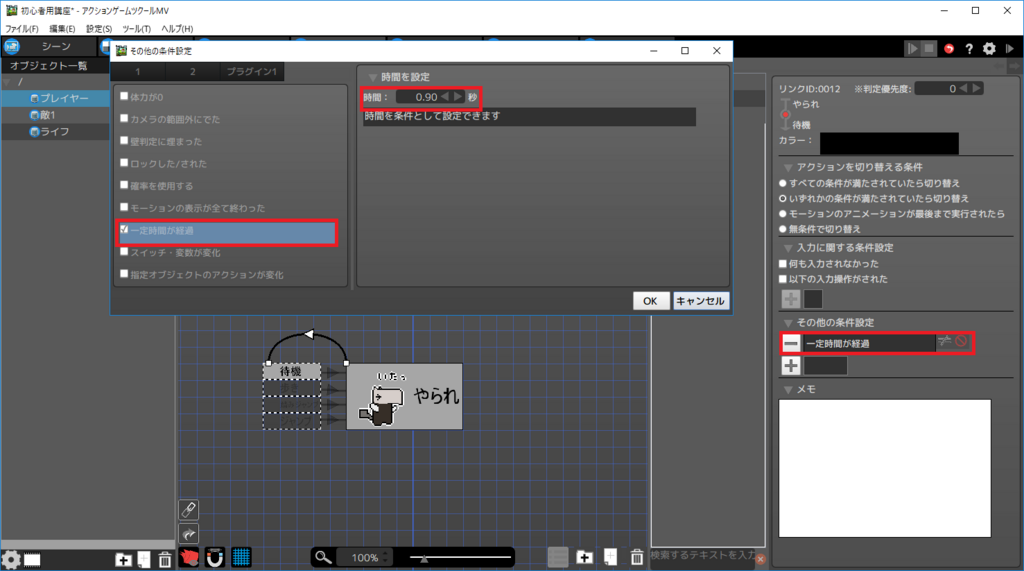Click the link tool icon on canvas
Viewport: 1024px width, 571px height.
pyautogui.click(x=189, y=510)
